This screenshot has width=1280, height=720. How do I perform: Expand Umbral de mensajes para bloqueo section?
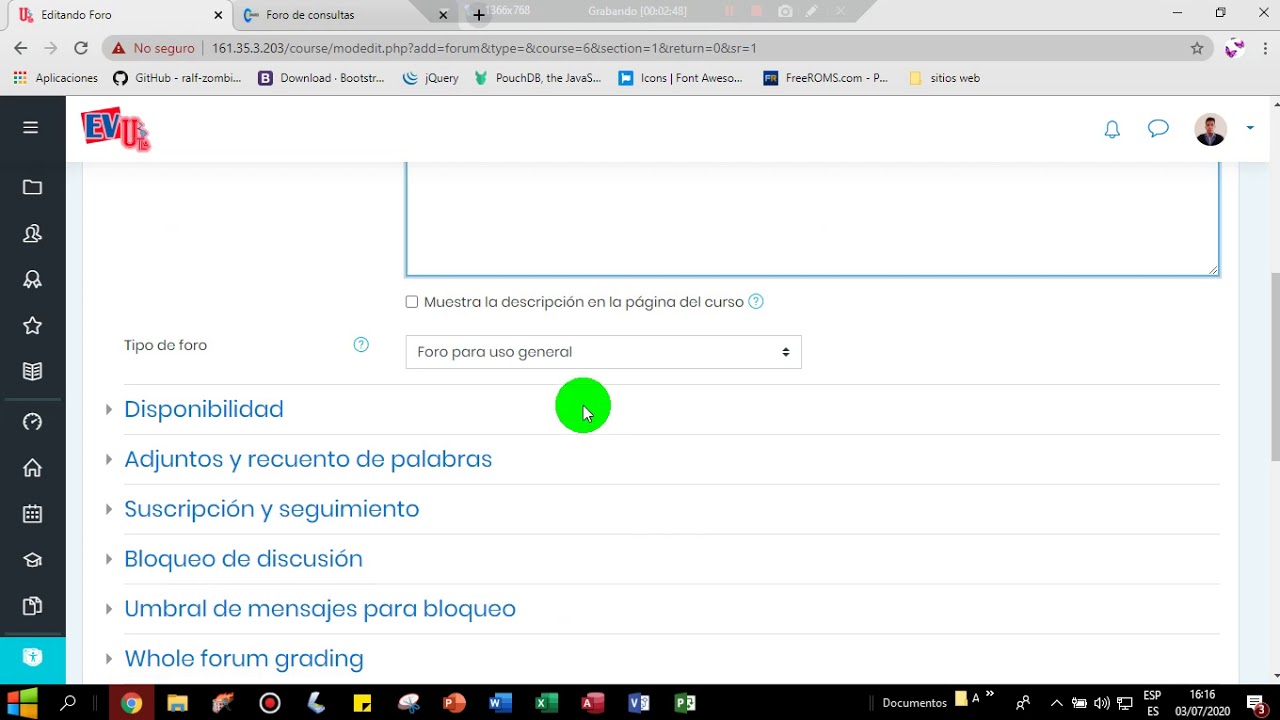coord(320,609)
